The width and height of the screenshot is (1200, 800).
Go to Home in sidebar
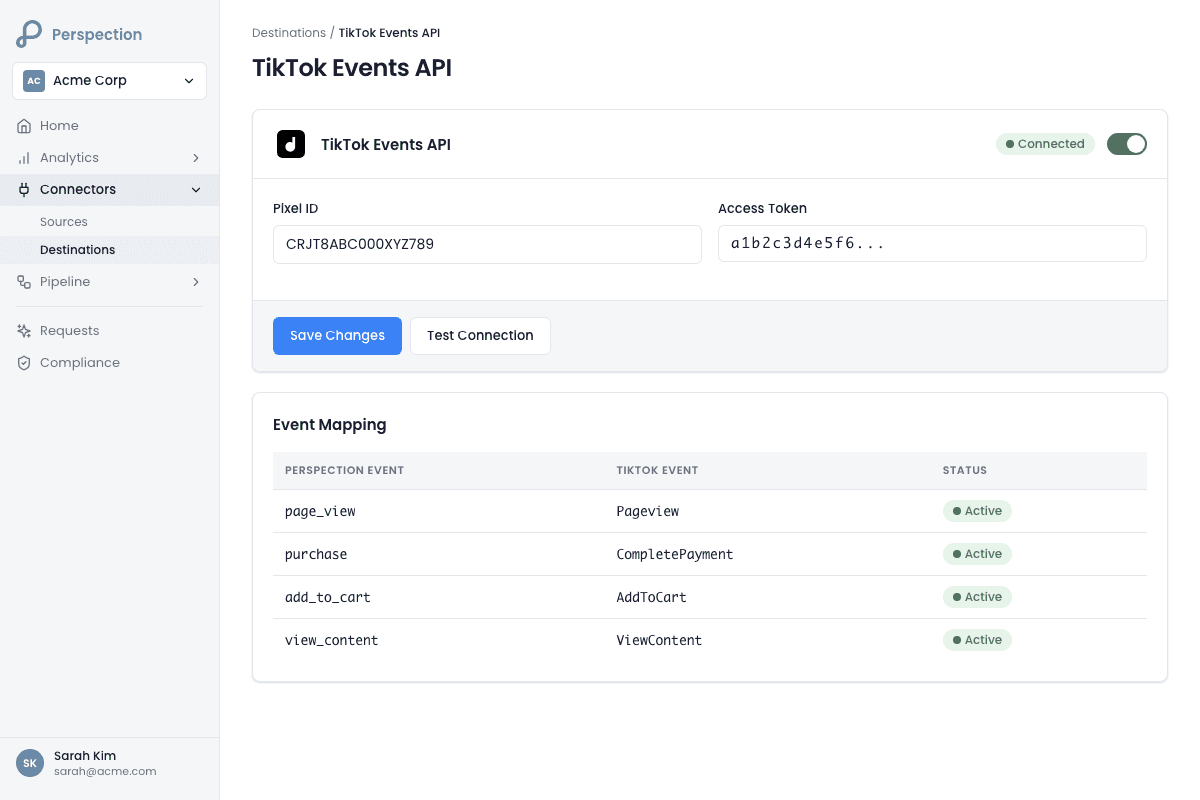pyautogui.click(x=110, y=126)
